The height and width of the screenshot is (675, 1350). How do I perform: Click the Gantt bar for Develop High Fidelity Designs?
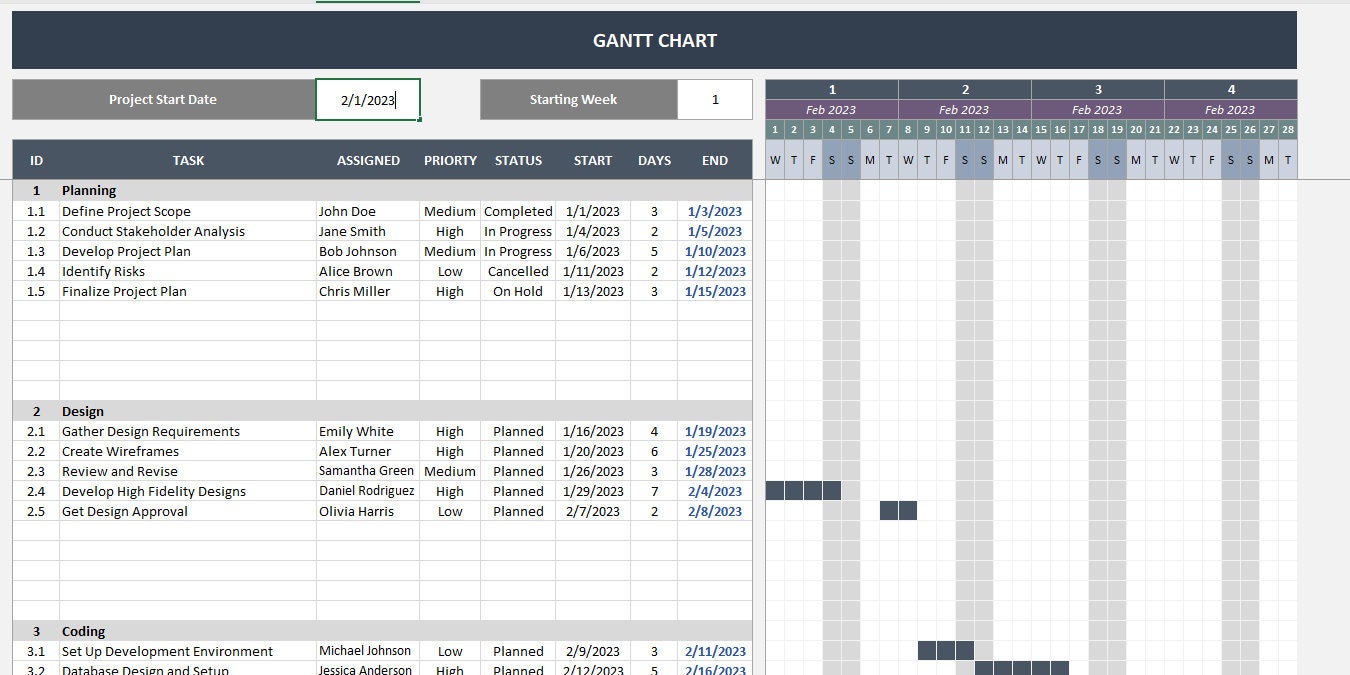[803, 491]
